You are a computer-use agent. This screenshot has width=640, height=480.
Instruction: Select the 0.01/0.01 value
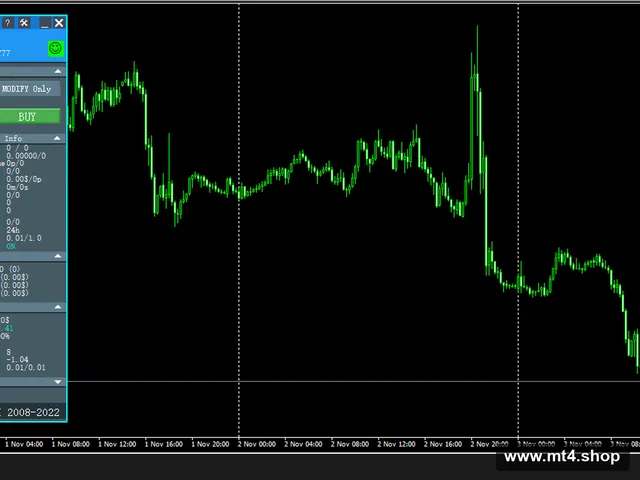(26, 368)
